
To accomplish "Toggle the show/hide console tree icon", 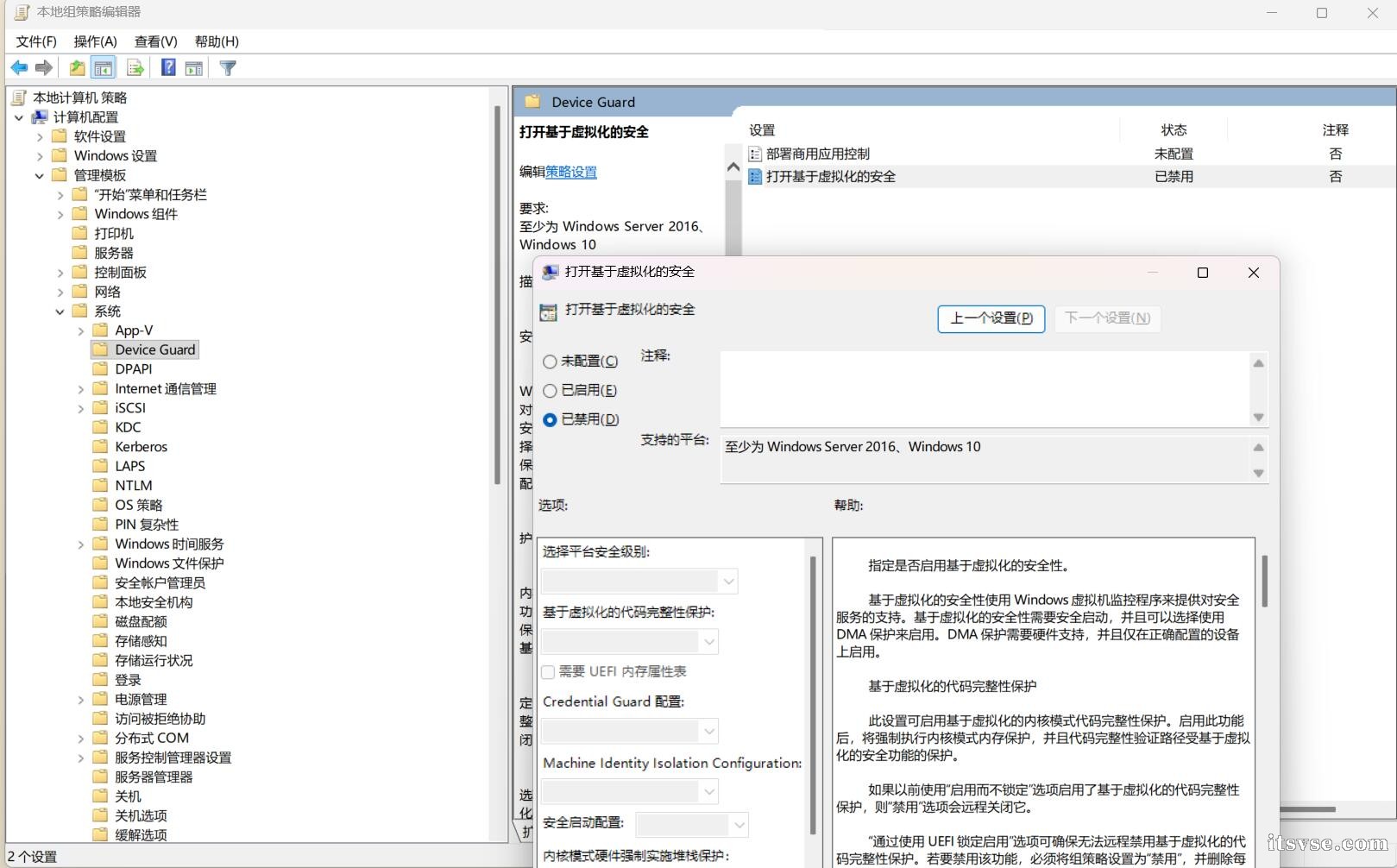I will (x=104, y=68).
